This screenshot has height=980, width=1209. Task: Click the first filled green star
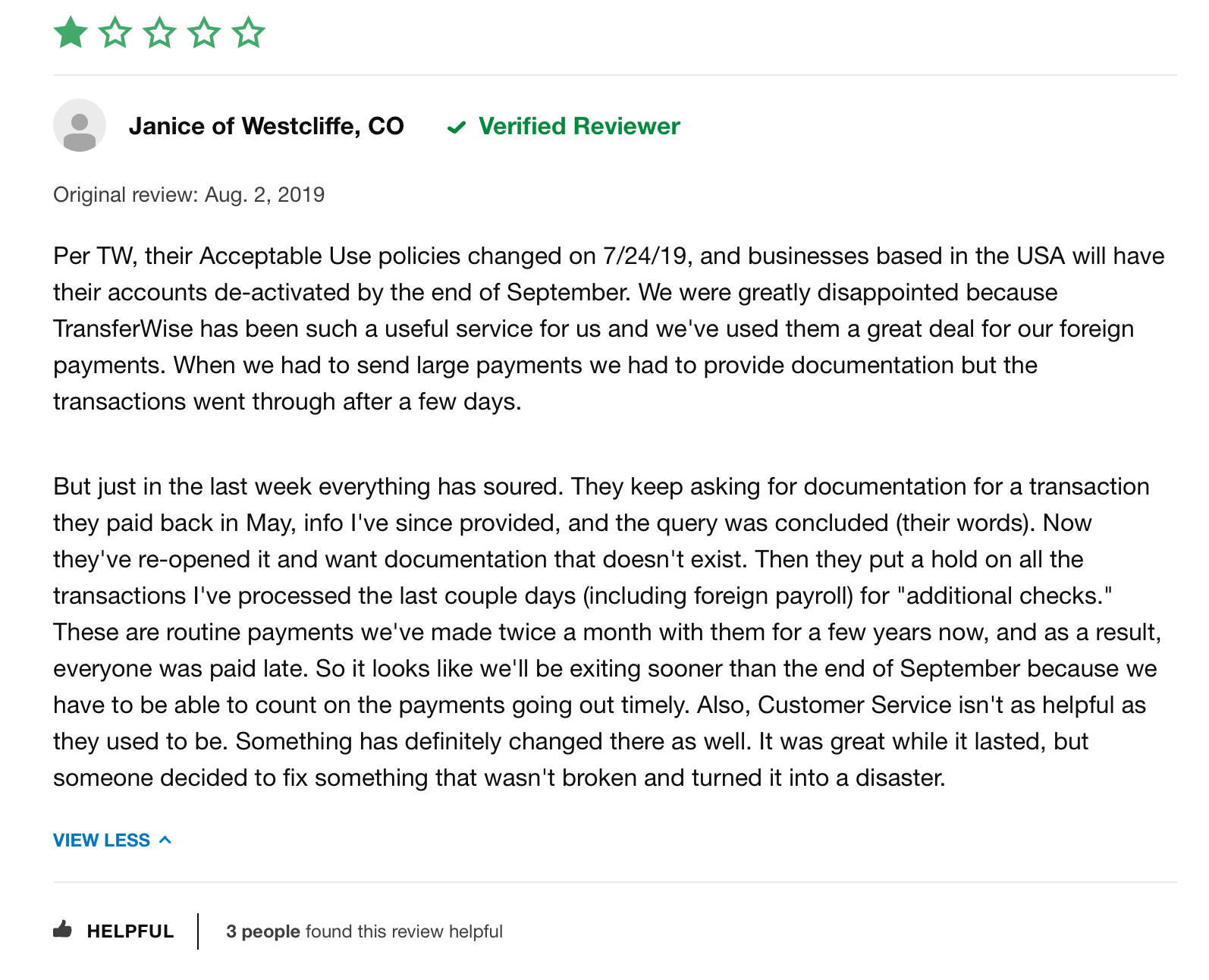click(x=71, y=33)
